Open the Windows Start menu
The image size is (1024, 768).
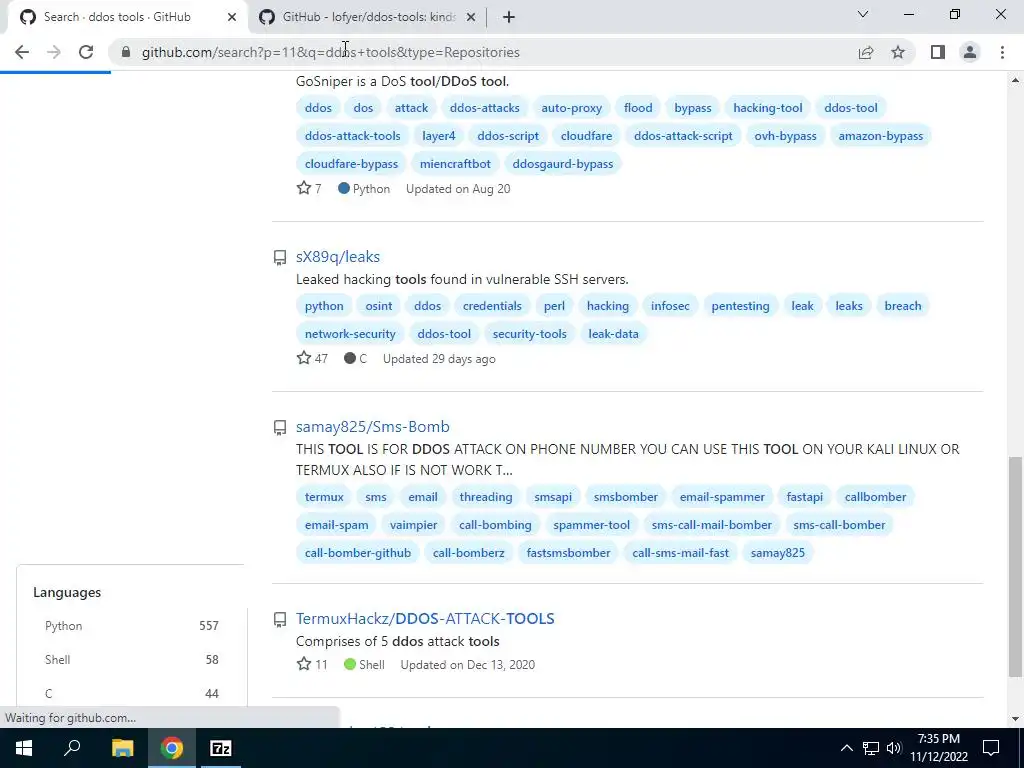[24, 748]
